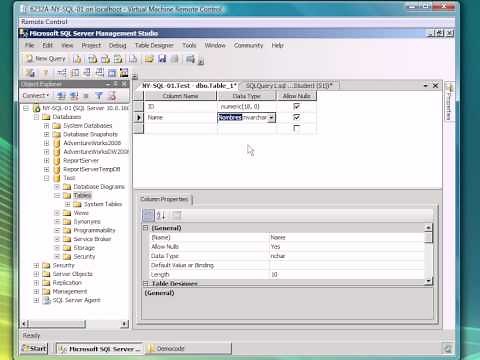Click Microsoft SQL Server taskbar button

100,349
